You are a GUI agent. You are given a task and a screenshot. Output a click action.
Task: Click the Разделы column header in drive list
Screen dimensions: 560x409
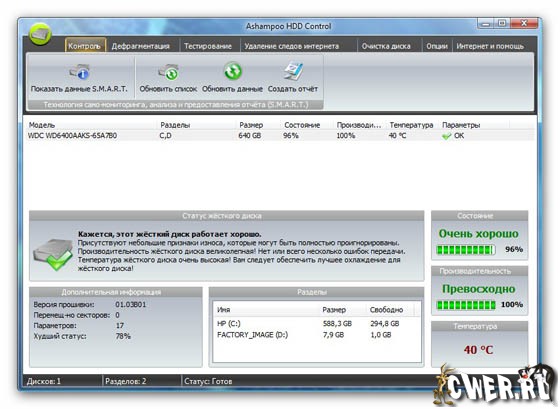click(x=175, y=125)
